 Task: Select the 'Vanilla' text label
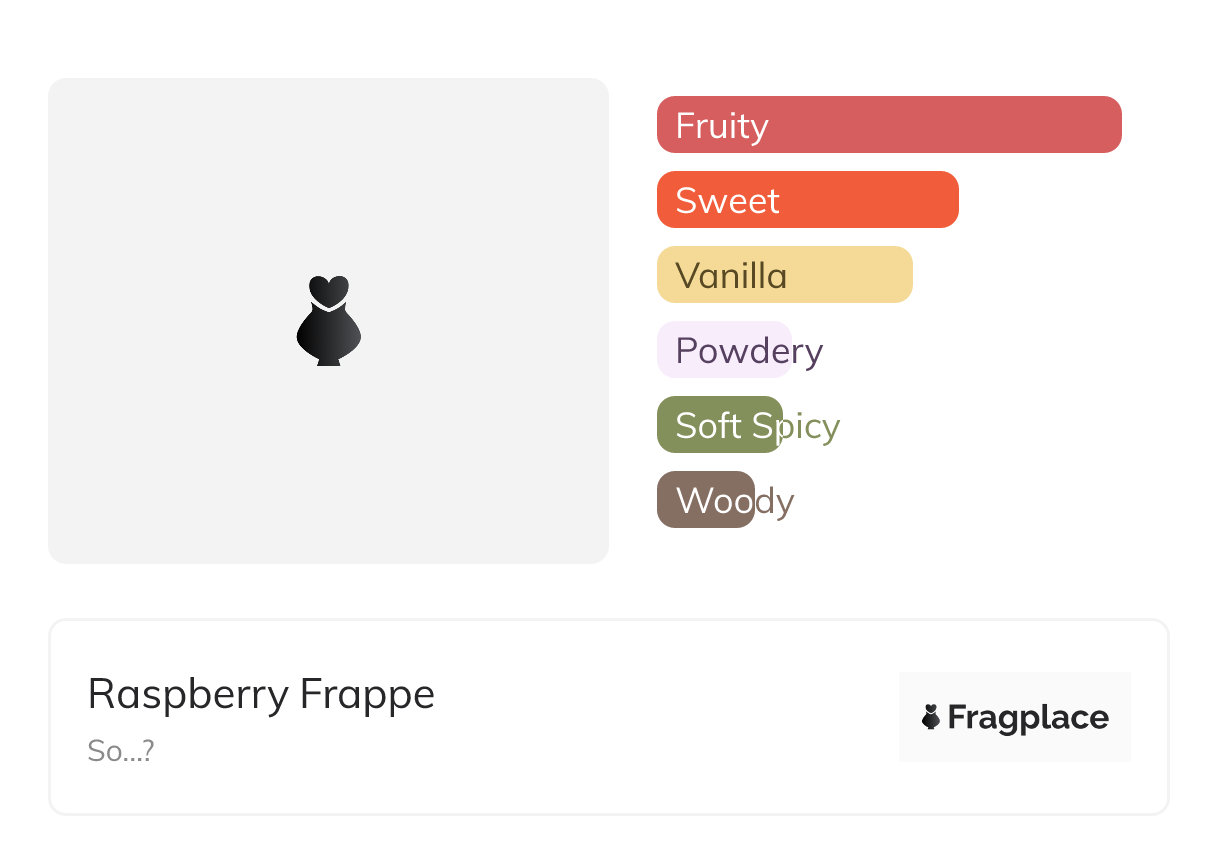[x=731, y=276]
